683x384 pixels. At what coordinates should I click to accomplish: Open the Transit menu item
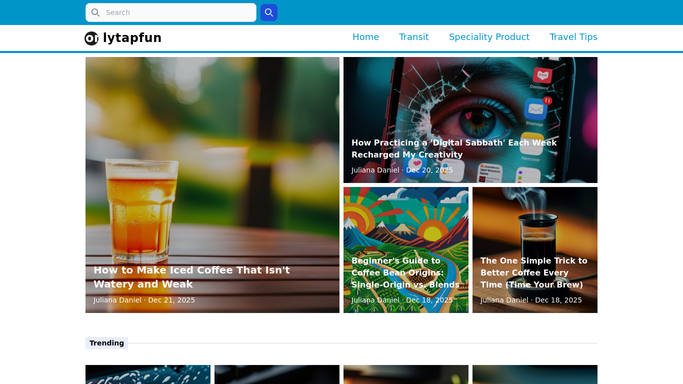[x=414, y=37]
